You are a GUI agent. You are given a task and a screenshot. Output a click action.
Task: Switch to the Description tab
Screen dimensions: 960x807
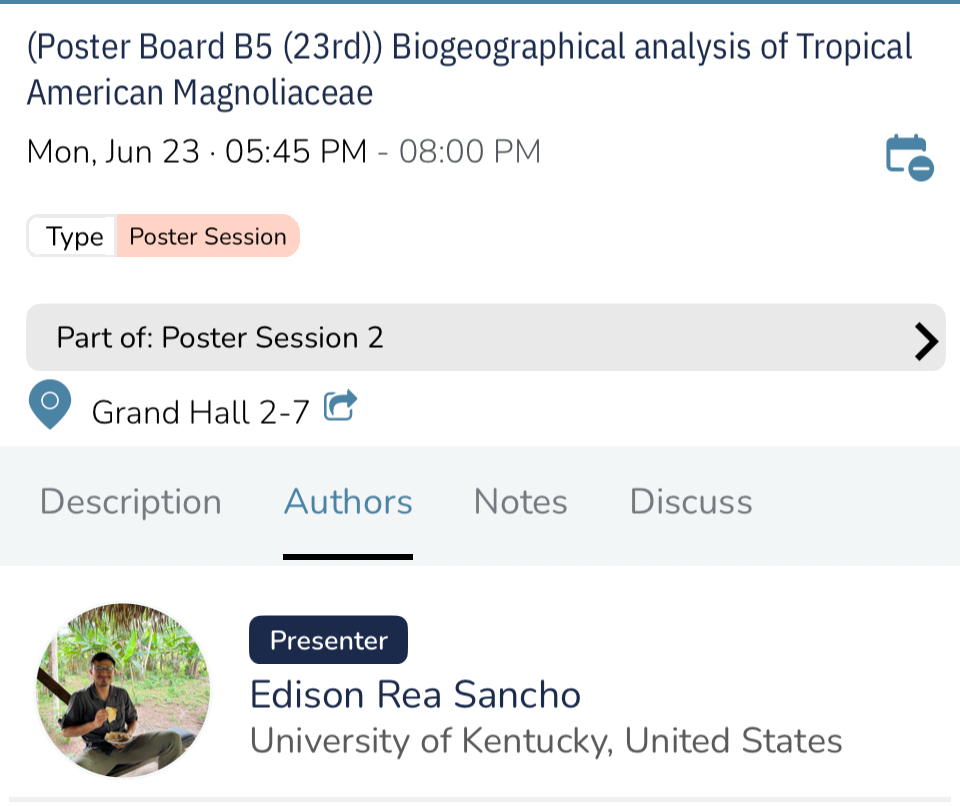(x=130, y=502)
